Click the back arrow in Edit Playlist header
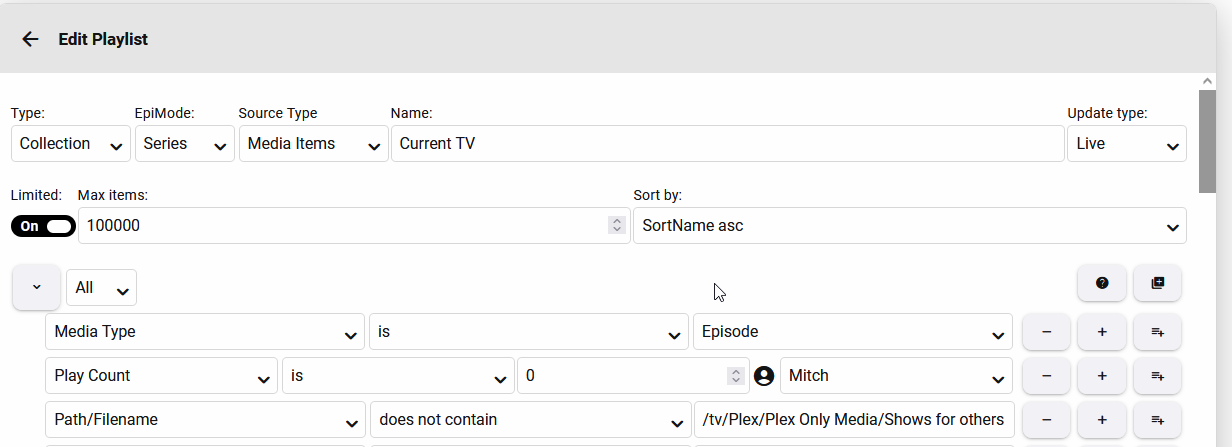The width and height of the screenshot is (1232, 447). [30, 39]
